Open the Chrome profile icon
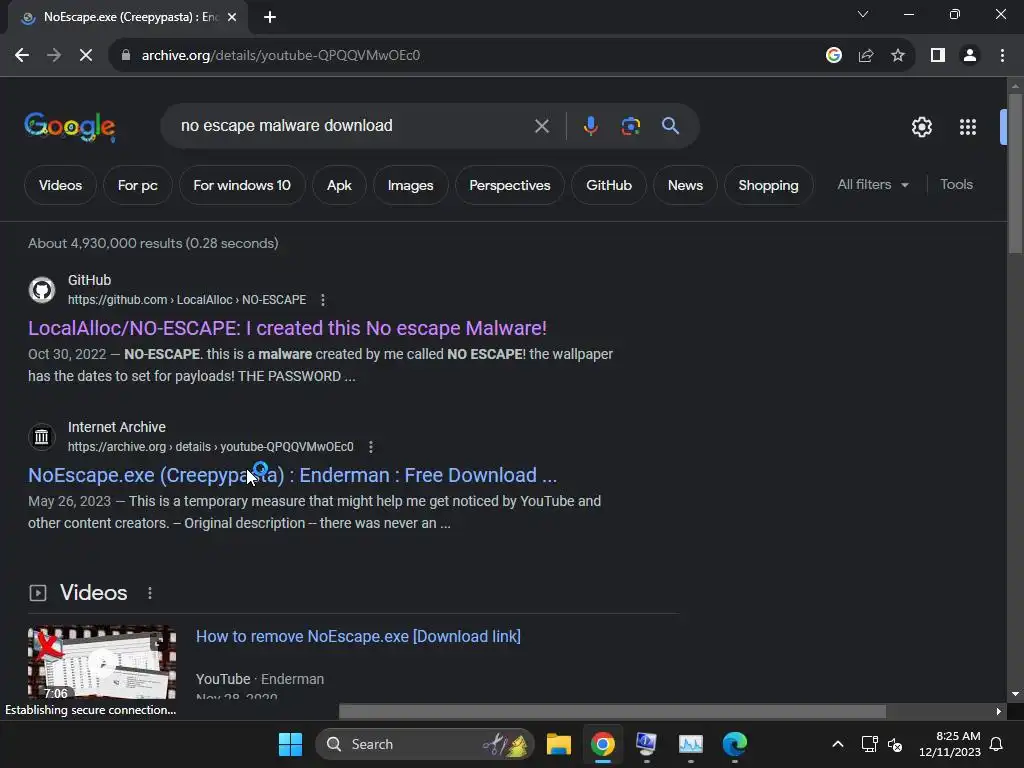This screenshot has height=768, width=1024. point(970,56)
